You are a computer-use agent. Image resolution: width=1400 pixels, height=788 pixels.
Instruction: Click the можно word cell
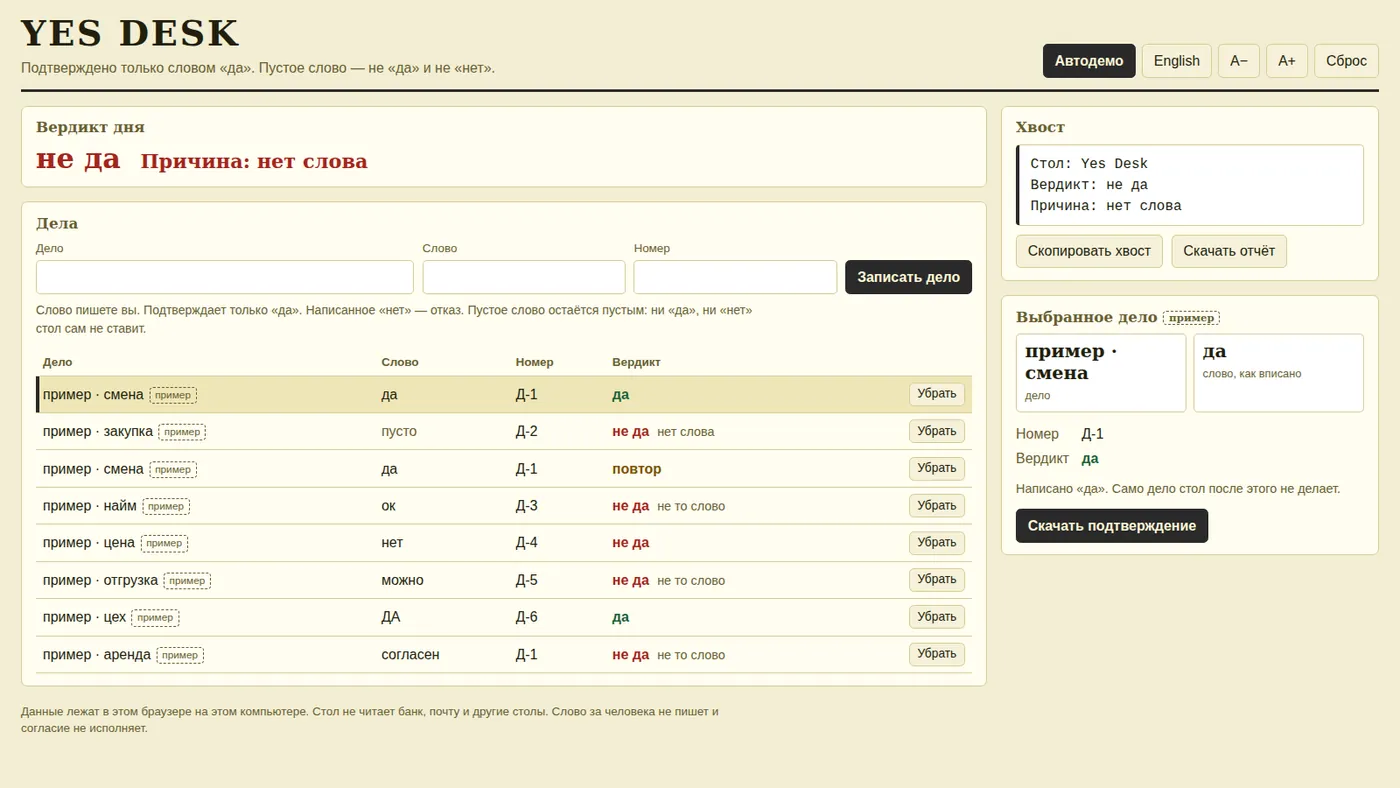402,580
